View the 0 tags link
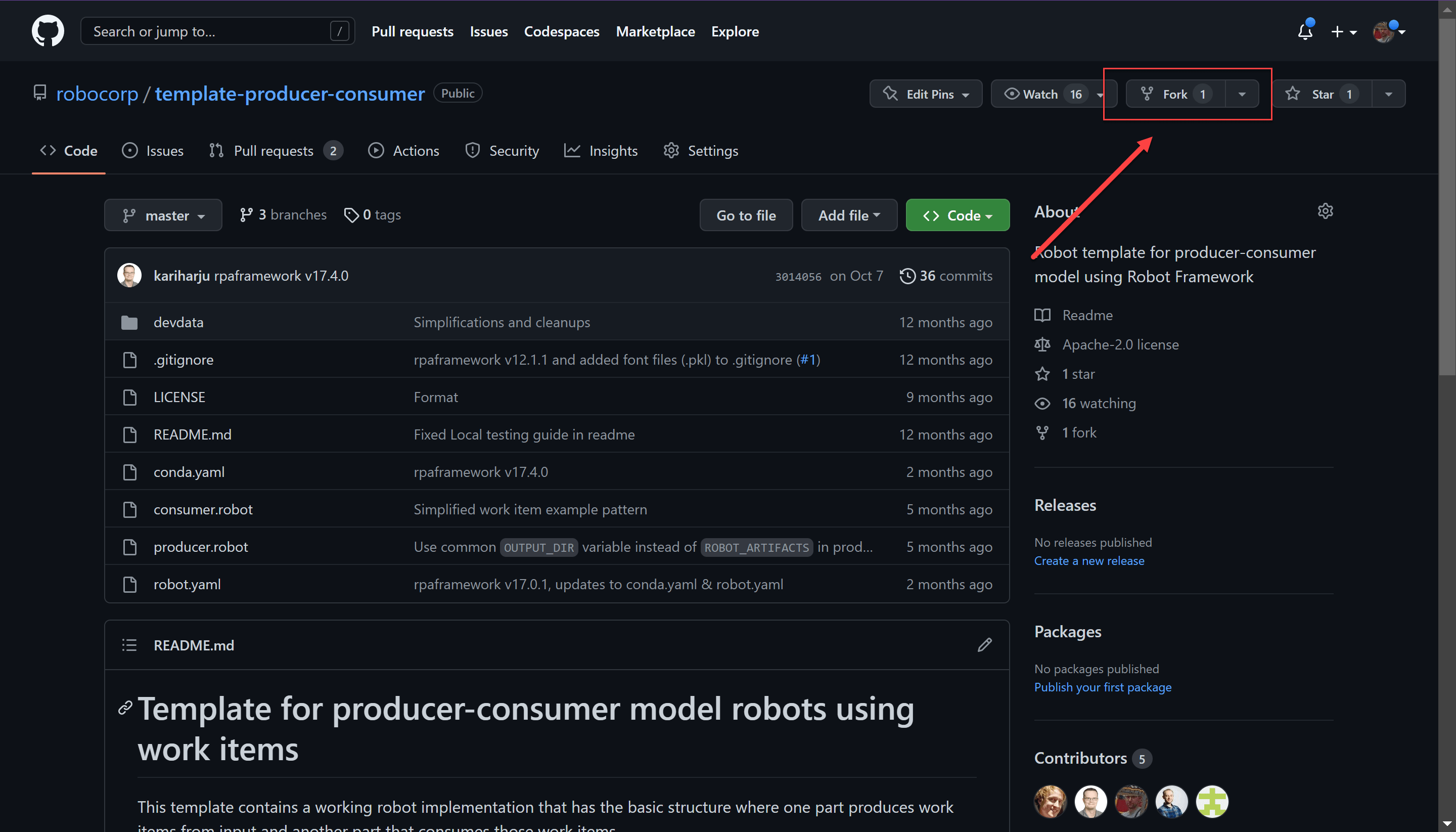The width and height of the screenshot is (1456, 832). point(373,215)
